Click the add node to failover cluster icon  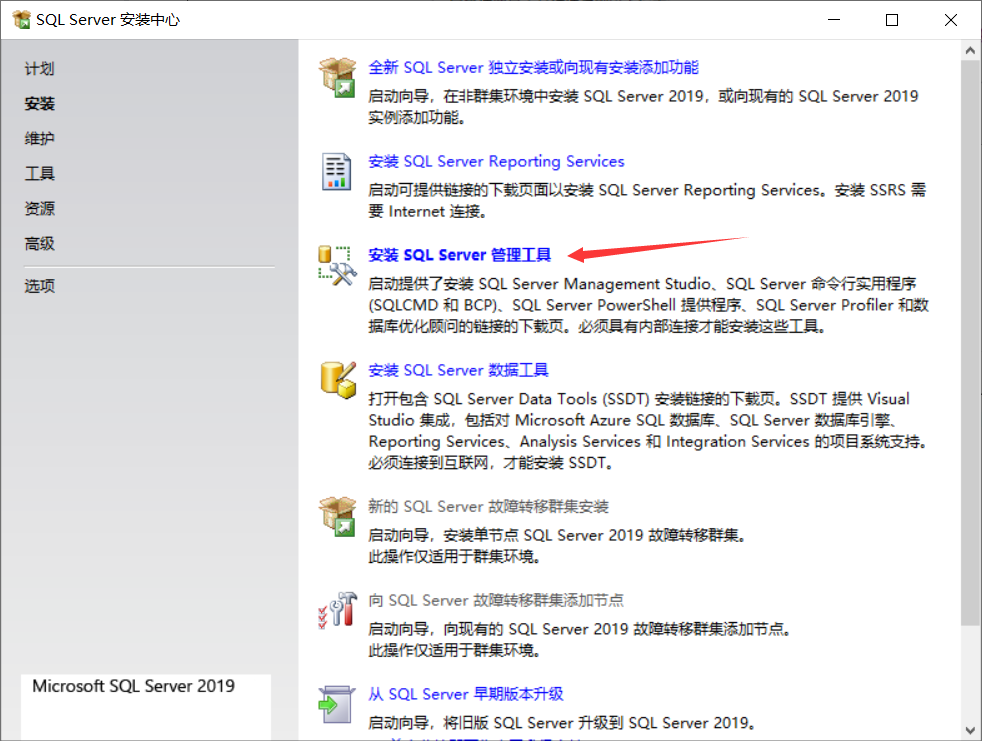point(338,609)
